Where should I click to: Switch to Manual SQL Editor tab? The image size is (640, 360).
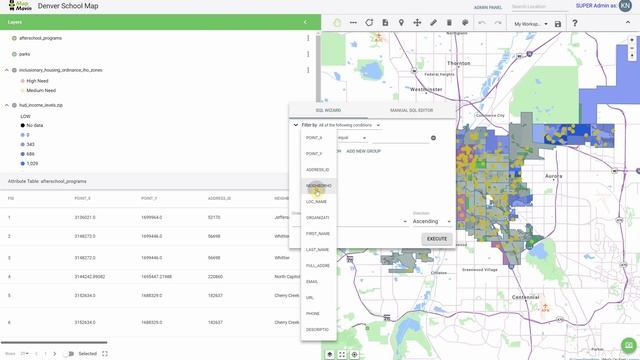(411, 110)
